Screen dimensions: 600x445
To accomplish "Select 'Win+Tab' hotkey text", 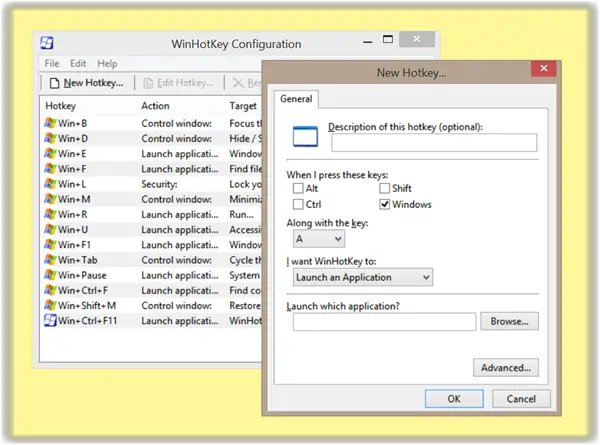I will point(78,260).
